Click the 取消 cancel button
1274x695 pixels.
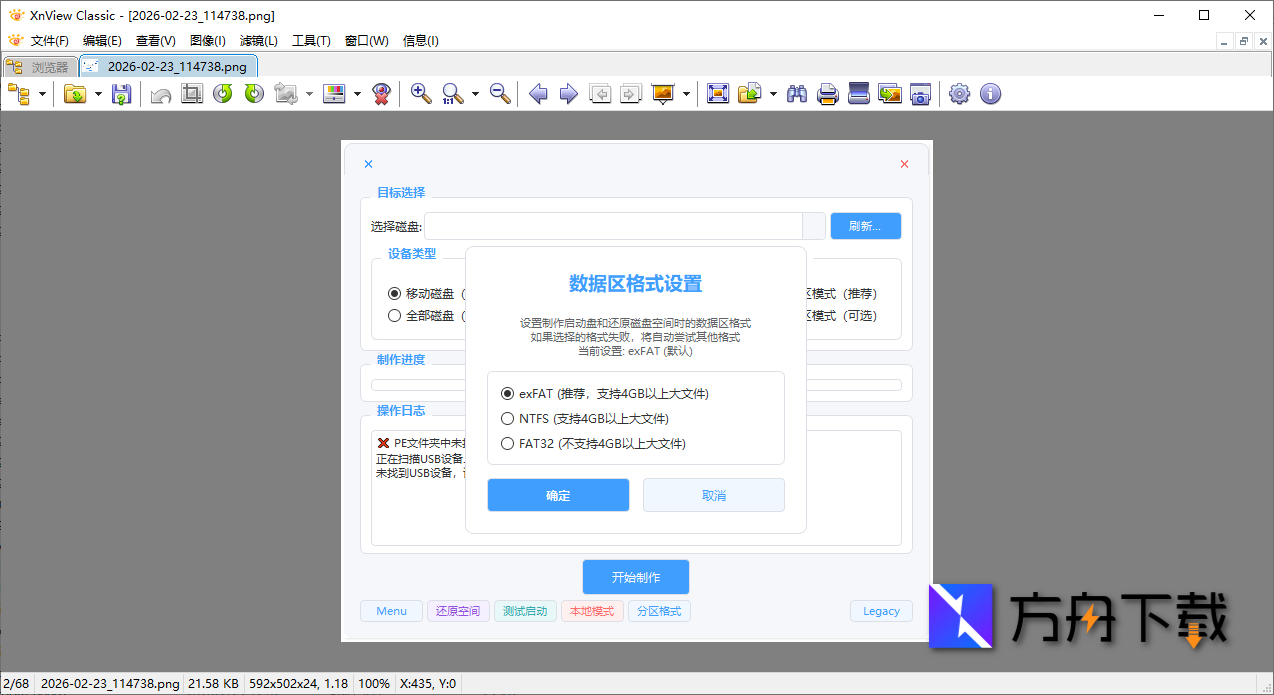click(x=713, y=494)
